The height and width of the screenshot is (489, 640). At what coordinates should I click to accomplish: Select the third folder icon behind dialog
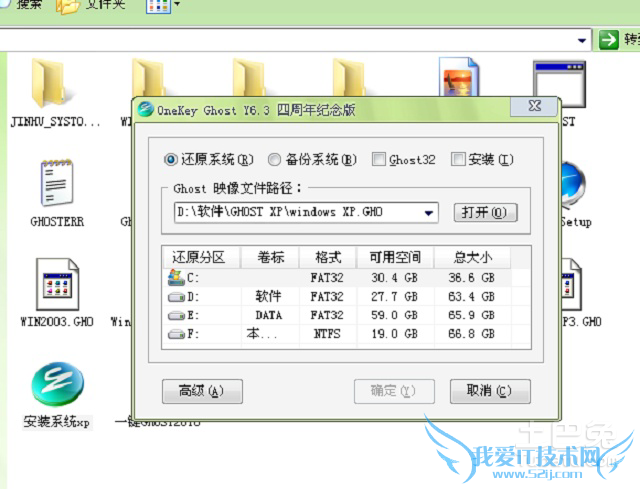(x=249, y=78)
